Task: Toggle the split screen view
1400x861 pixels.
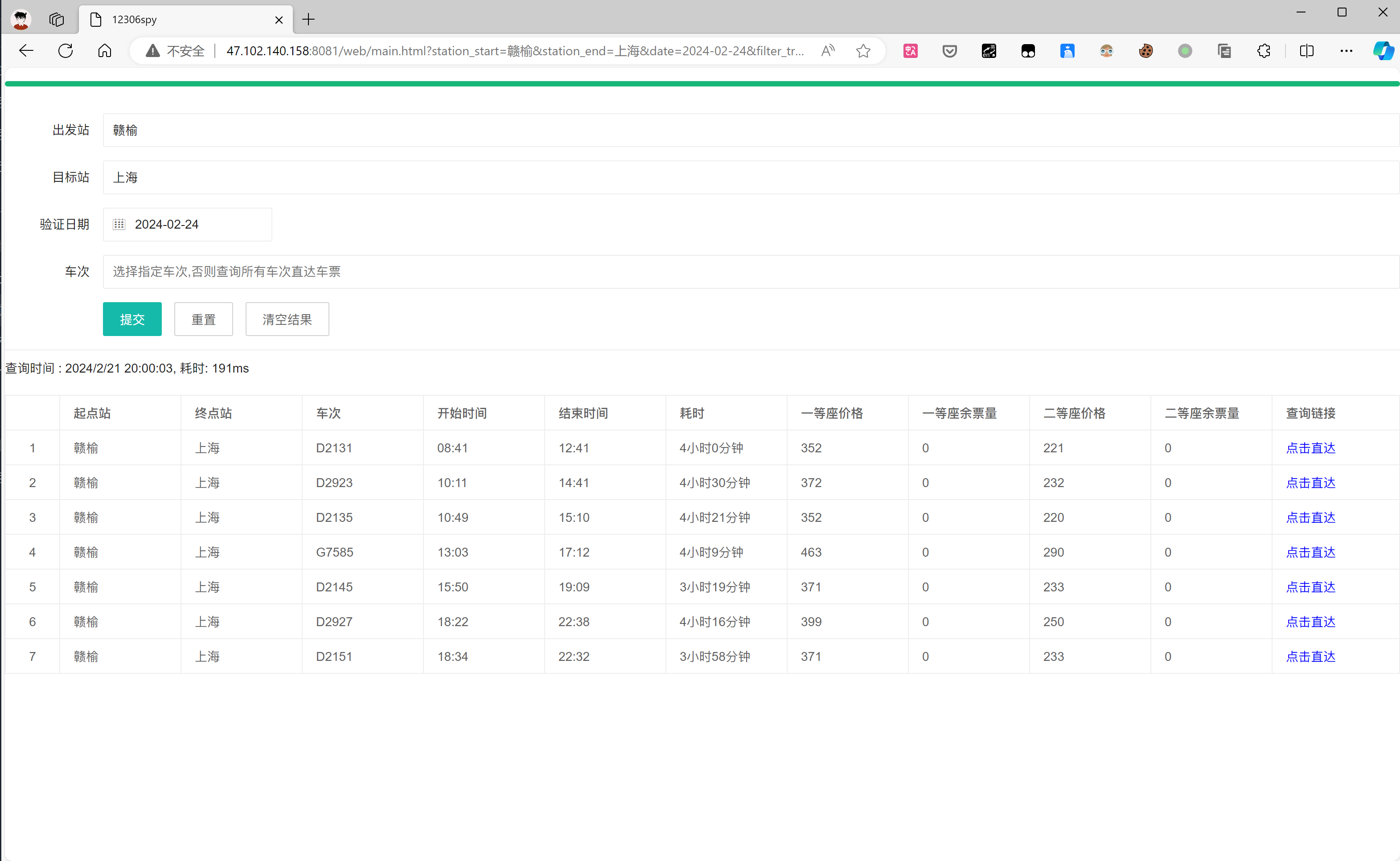Action: click(x=1306, y=51)
